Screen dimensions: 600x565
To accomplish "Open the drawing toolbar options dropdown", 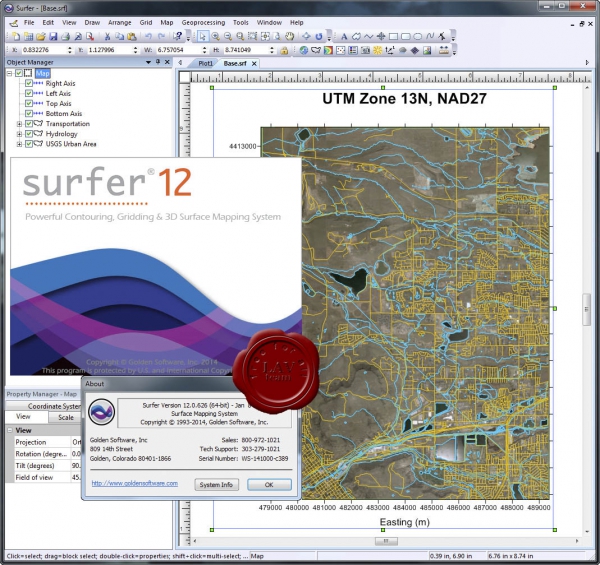I will pos(453,37).
